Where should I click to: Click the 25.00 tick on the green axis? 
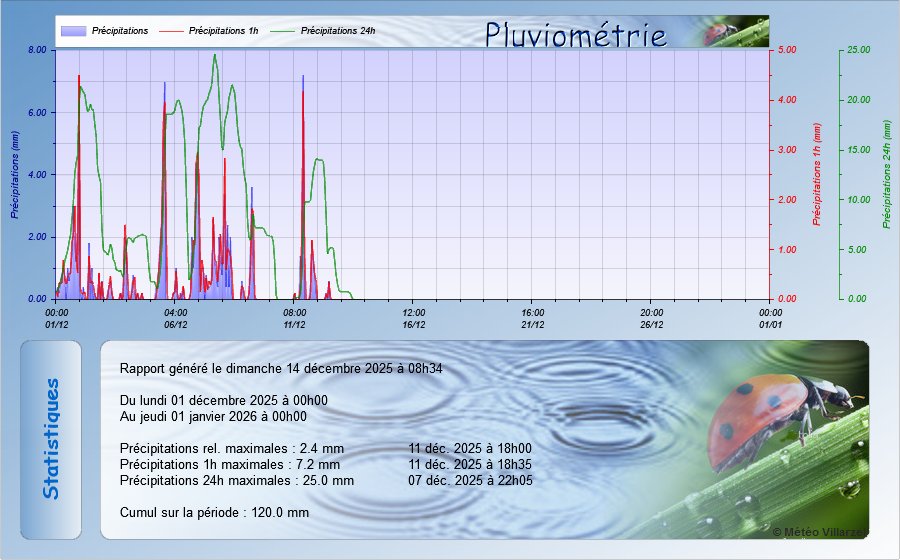pos(858,50)
